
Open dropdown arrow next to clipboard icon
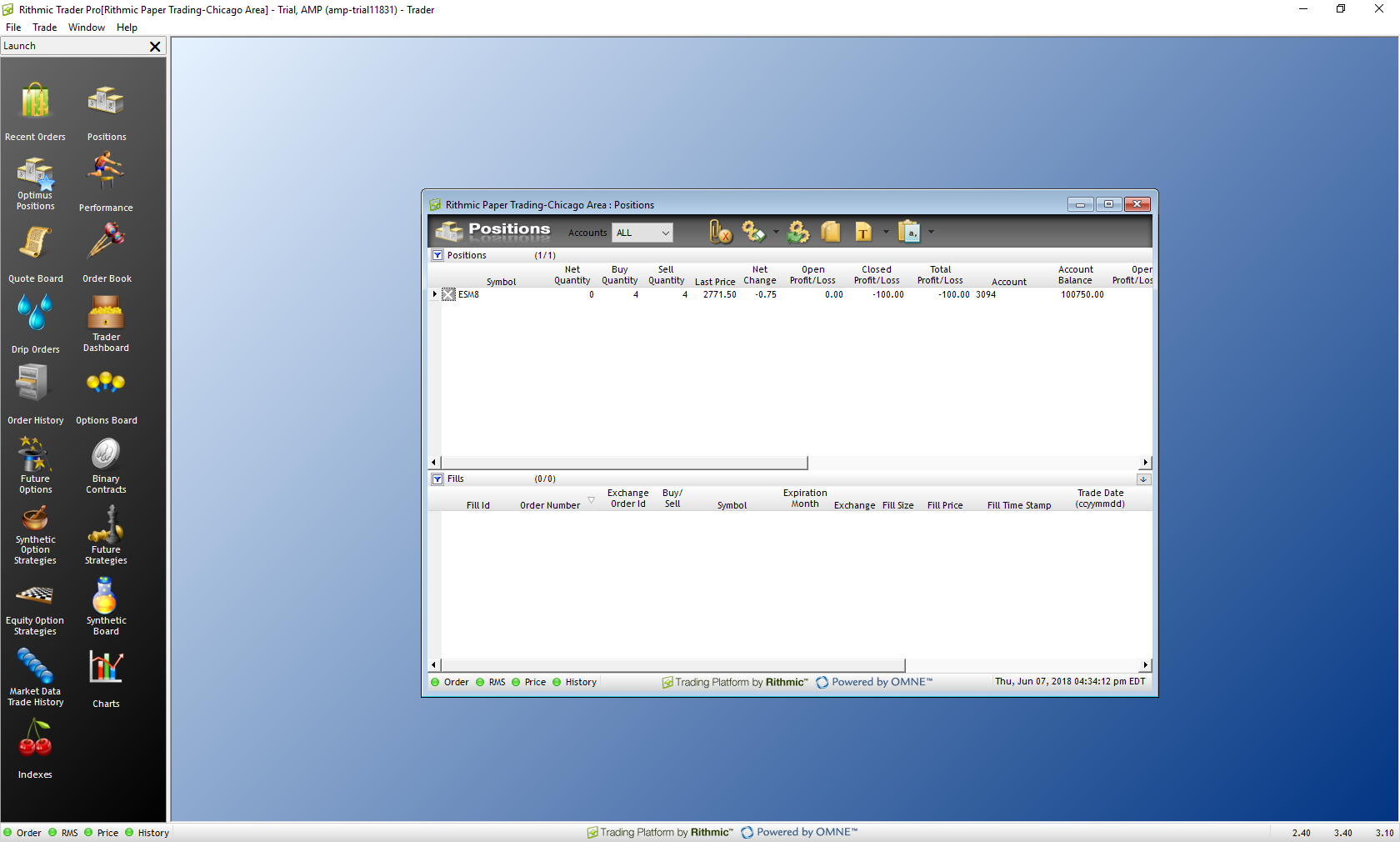click(931, 232)
